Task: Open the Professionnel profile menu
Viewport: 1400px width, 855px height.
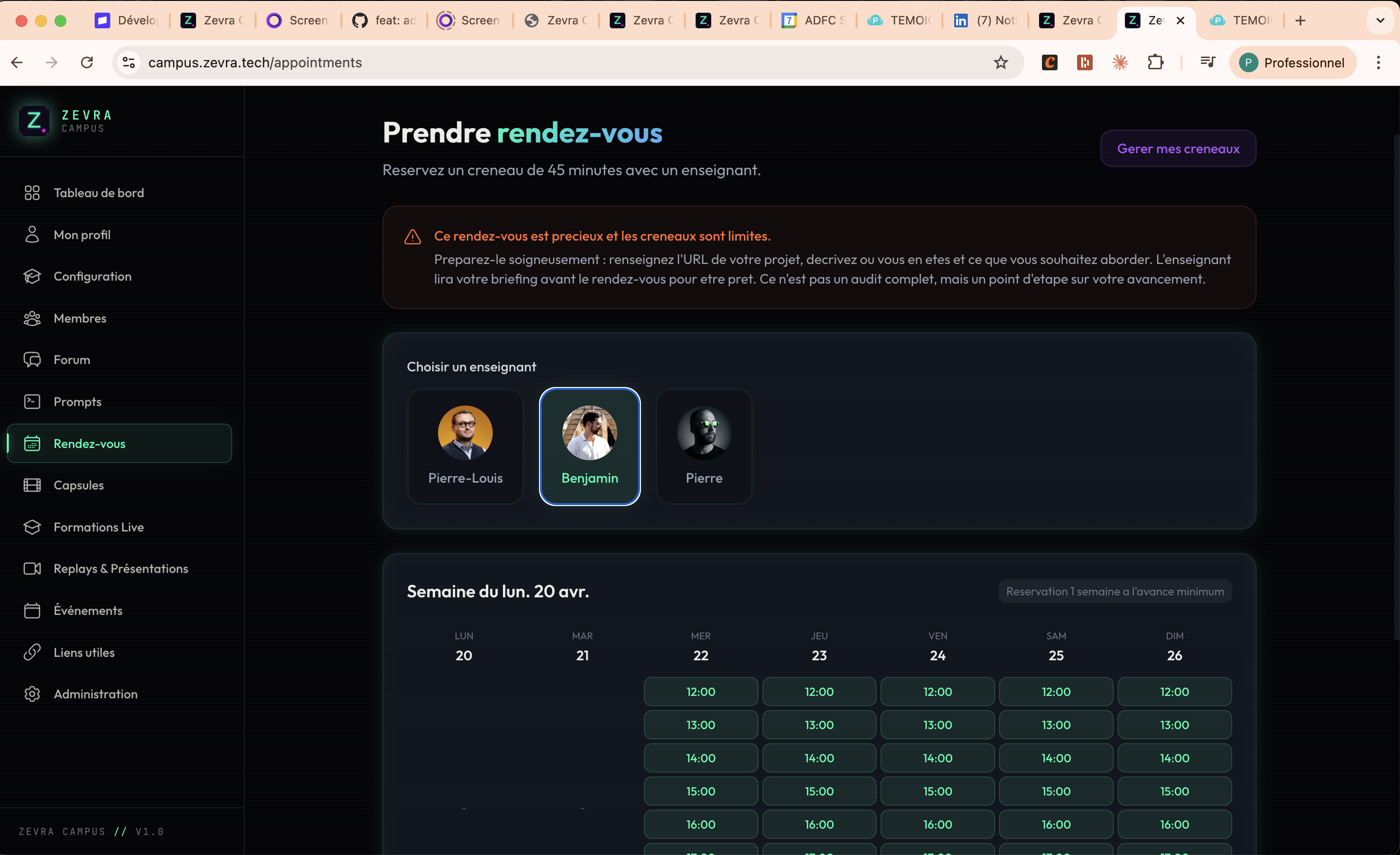Action: [1292, 62]
